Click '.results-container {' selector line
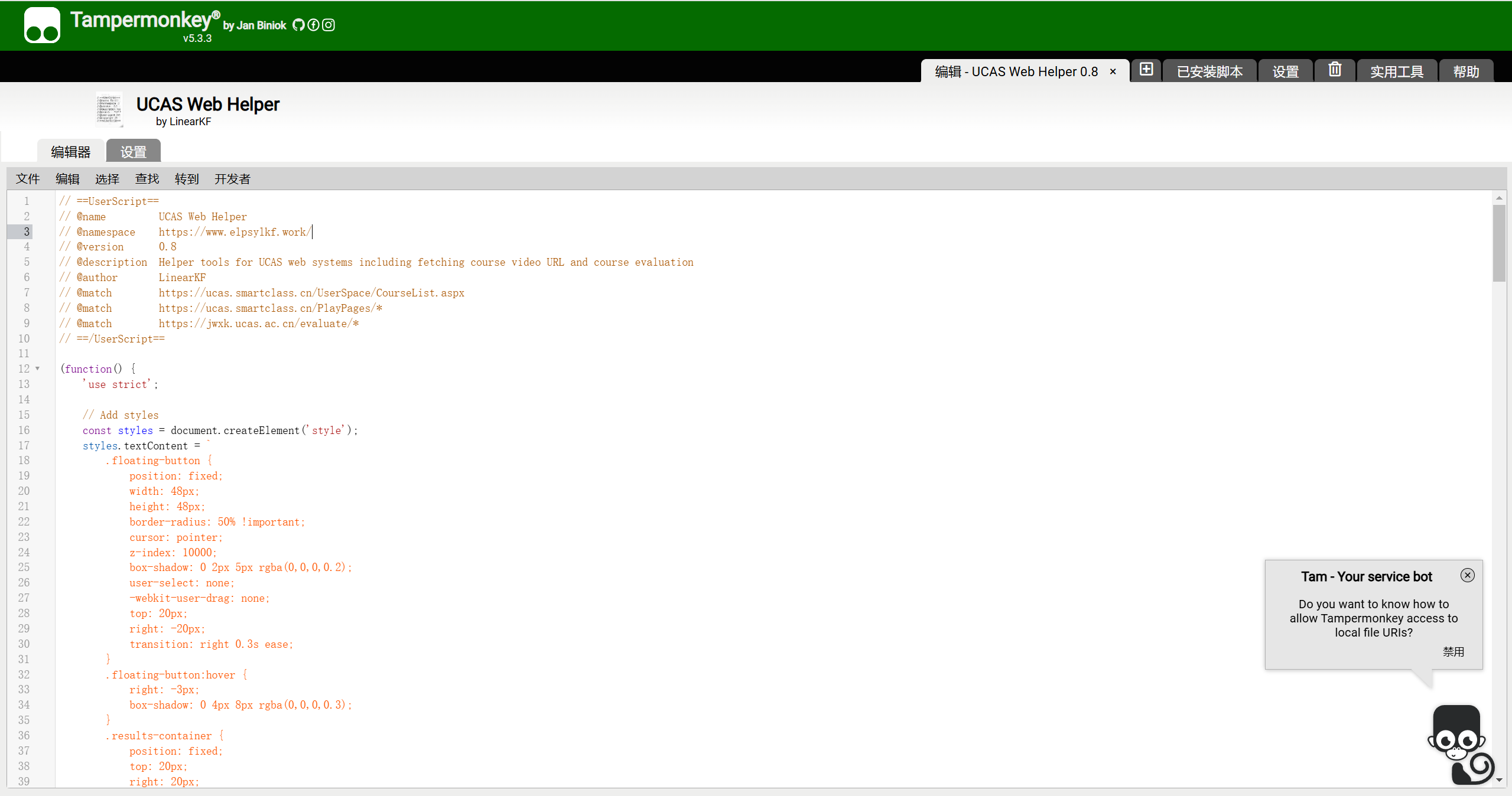 (165, 736)
